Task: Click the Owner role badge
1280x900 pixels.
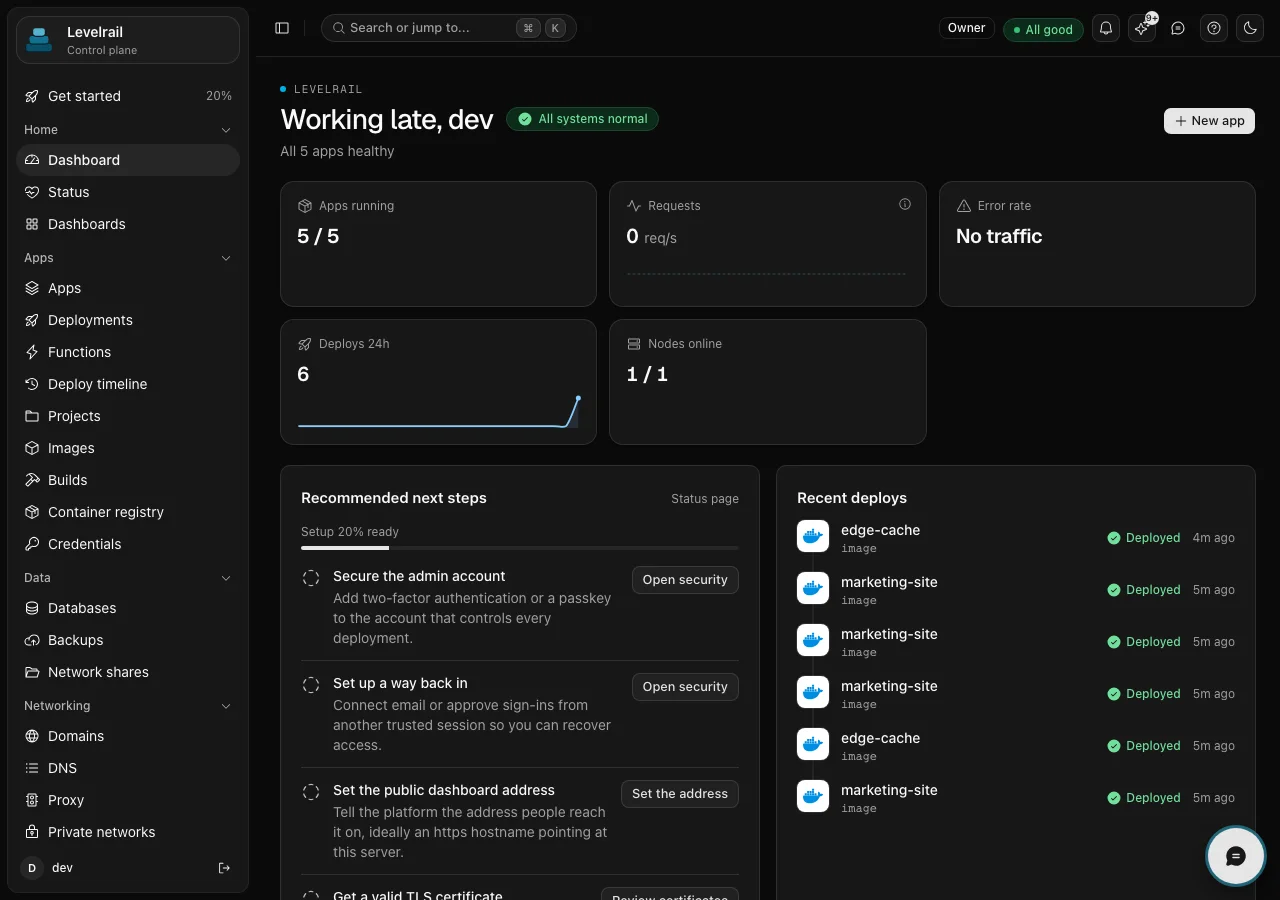Action: pyautogui.click(x=966, y=28)
